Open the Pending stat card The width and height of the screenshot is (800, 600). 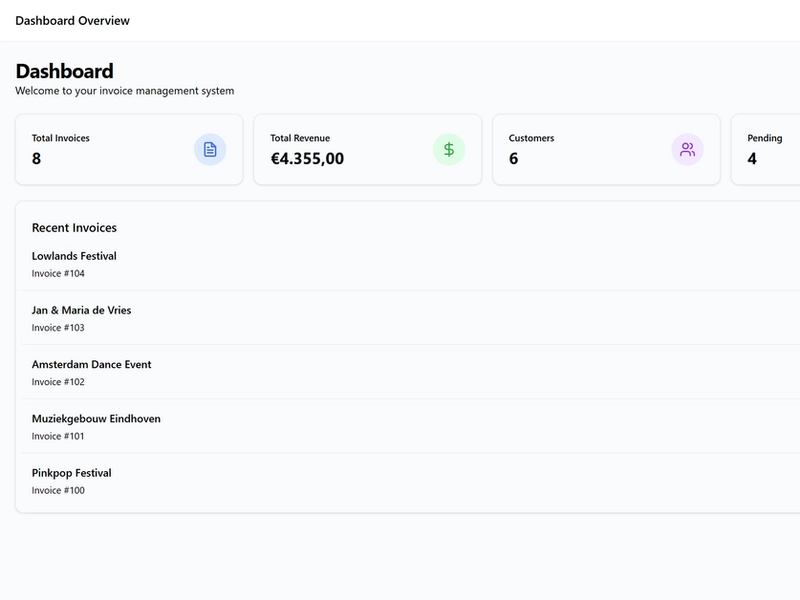(x=770, y=149)
